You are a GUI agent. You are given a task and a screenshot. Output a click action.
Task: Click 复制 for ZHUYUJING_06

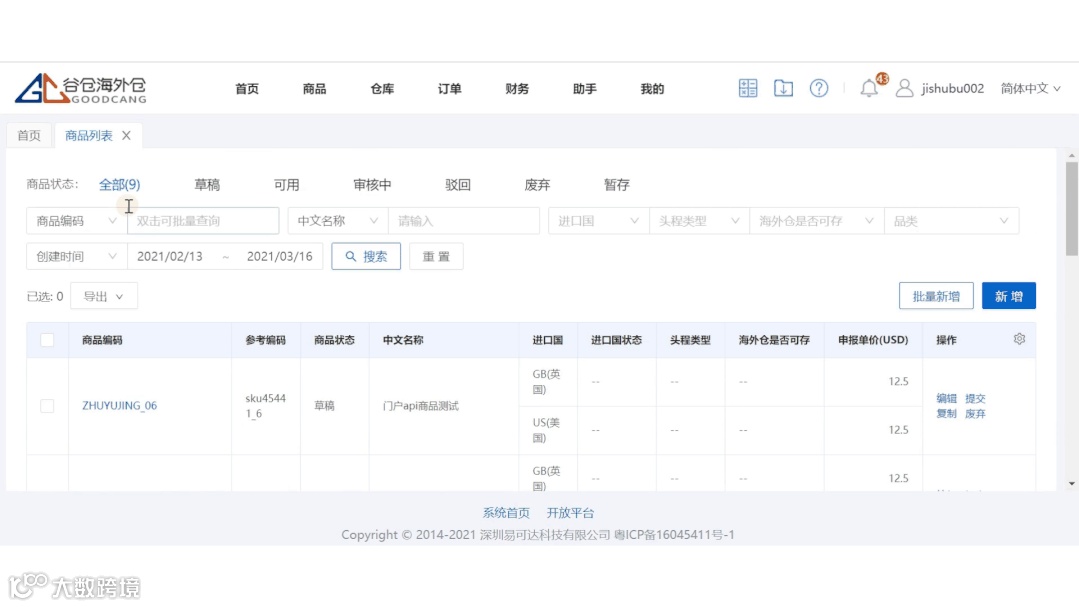click(946, 414)
